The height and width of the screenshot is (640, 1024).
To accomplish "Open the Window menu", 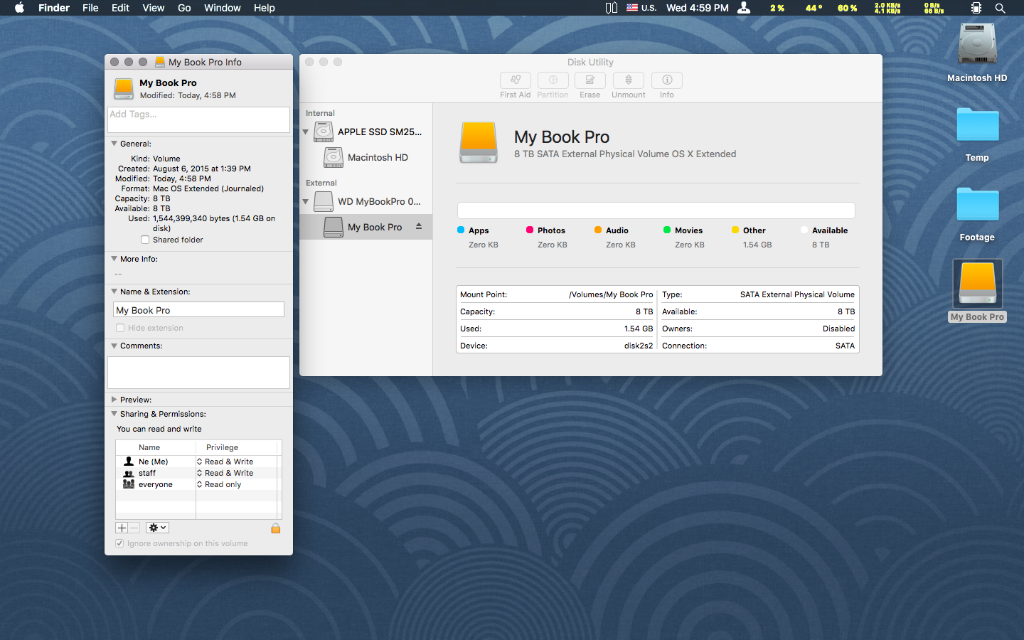I will [222, 8].
